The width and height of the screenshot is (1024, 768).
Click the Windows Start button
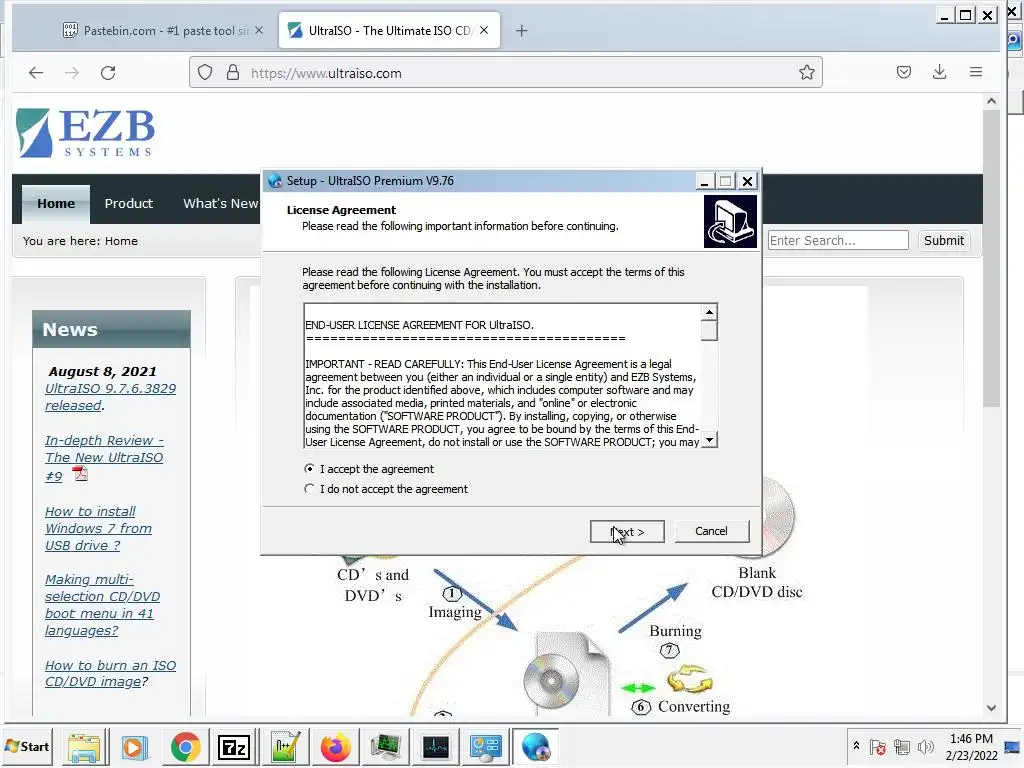pos(27,746)
